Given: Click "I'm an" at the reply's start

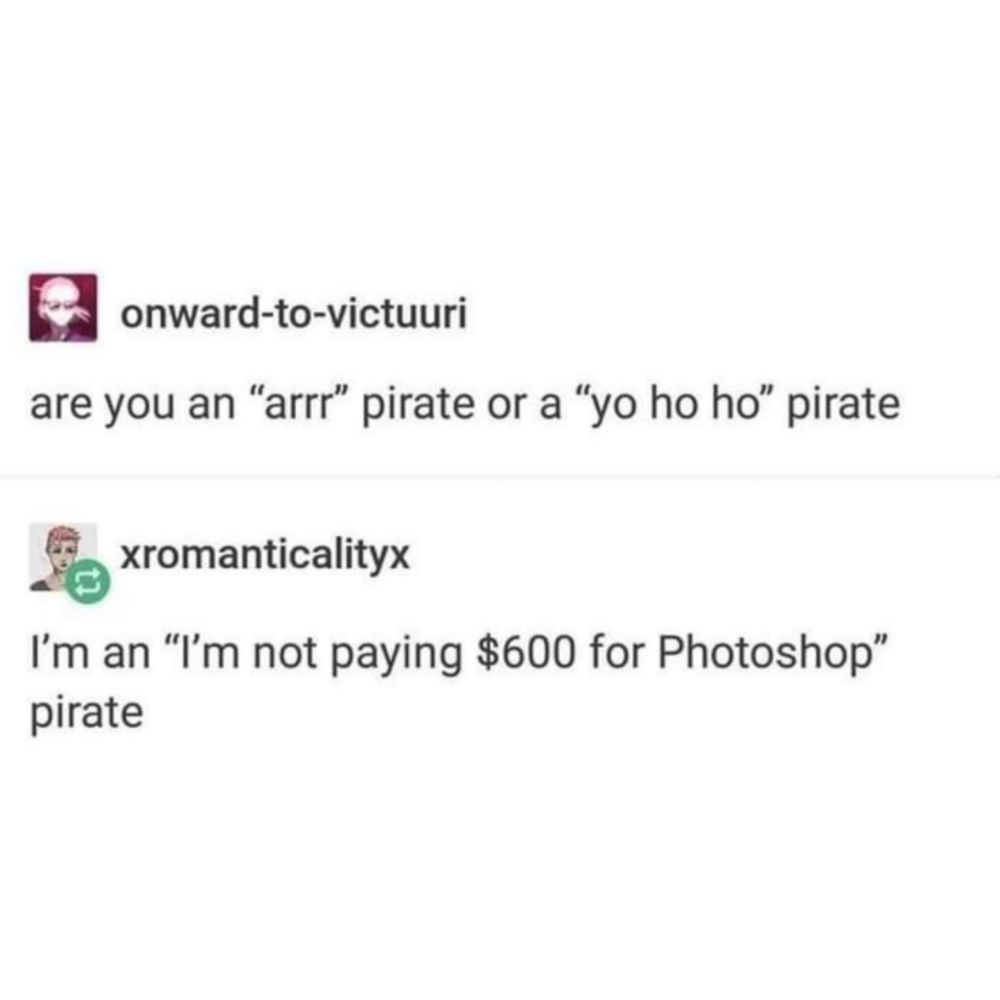Looking at the screenshot, I should coord(90,652).
